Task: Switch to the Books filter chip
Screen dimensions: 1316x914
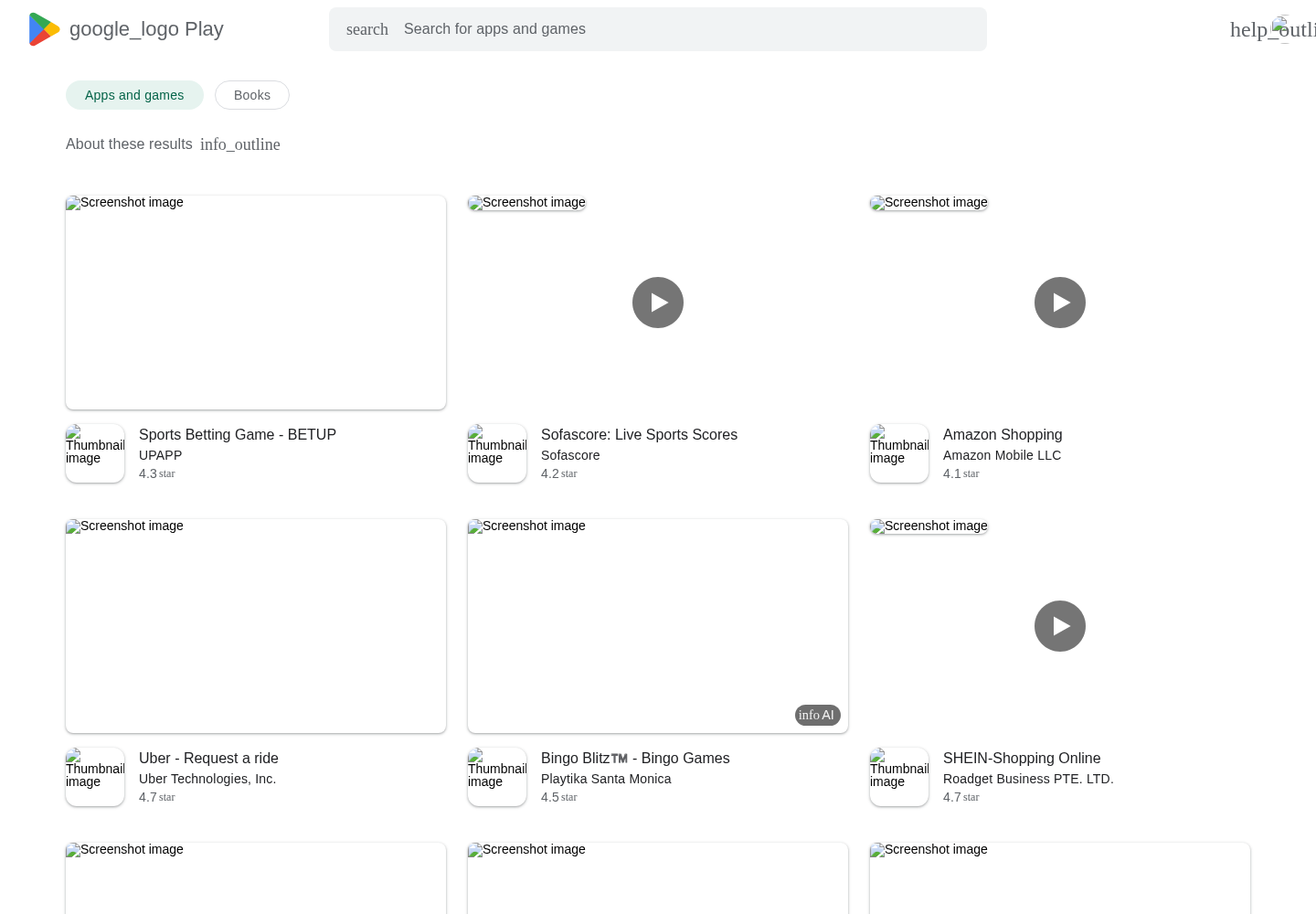Action: coord(252,95)
